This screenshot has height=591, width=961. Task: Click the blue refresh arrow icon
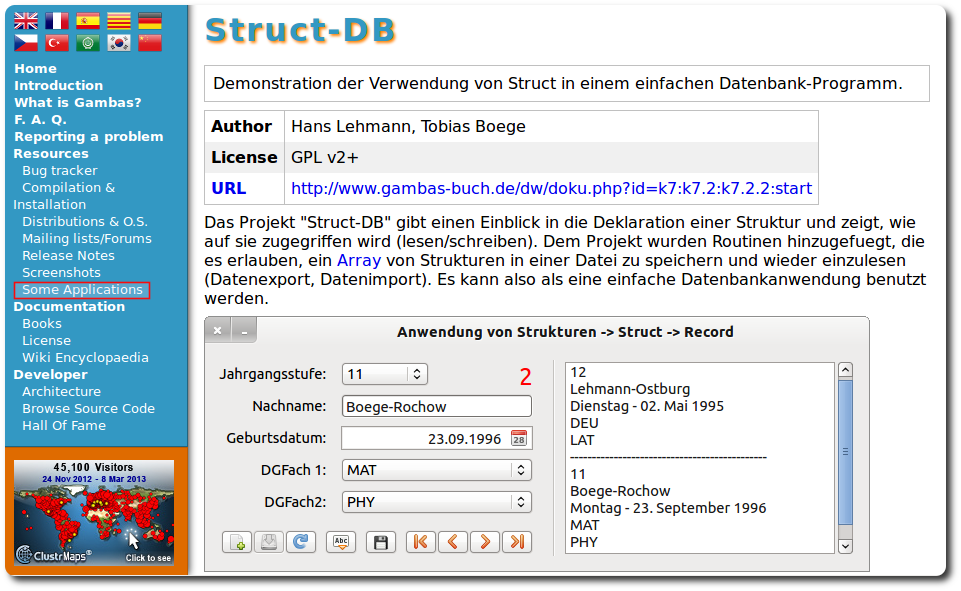point(301,542)
